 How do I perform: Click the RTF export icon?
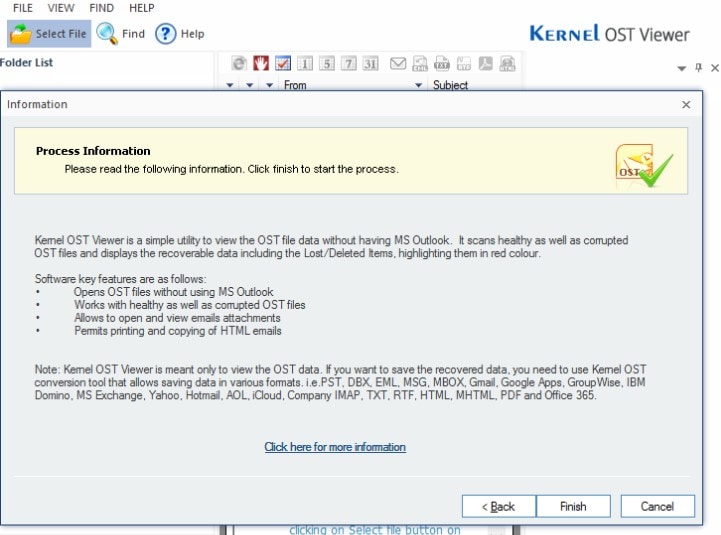click(x=464, y=63)
